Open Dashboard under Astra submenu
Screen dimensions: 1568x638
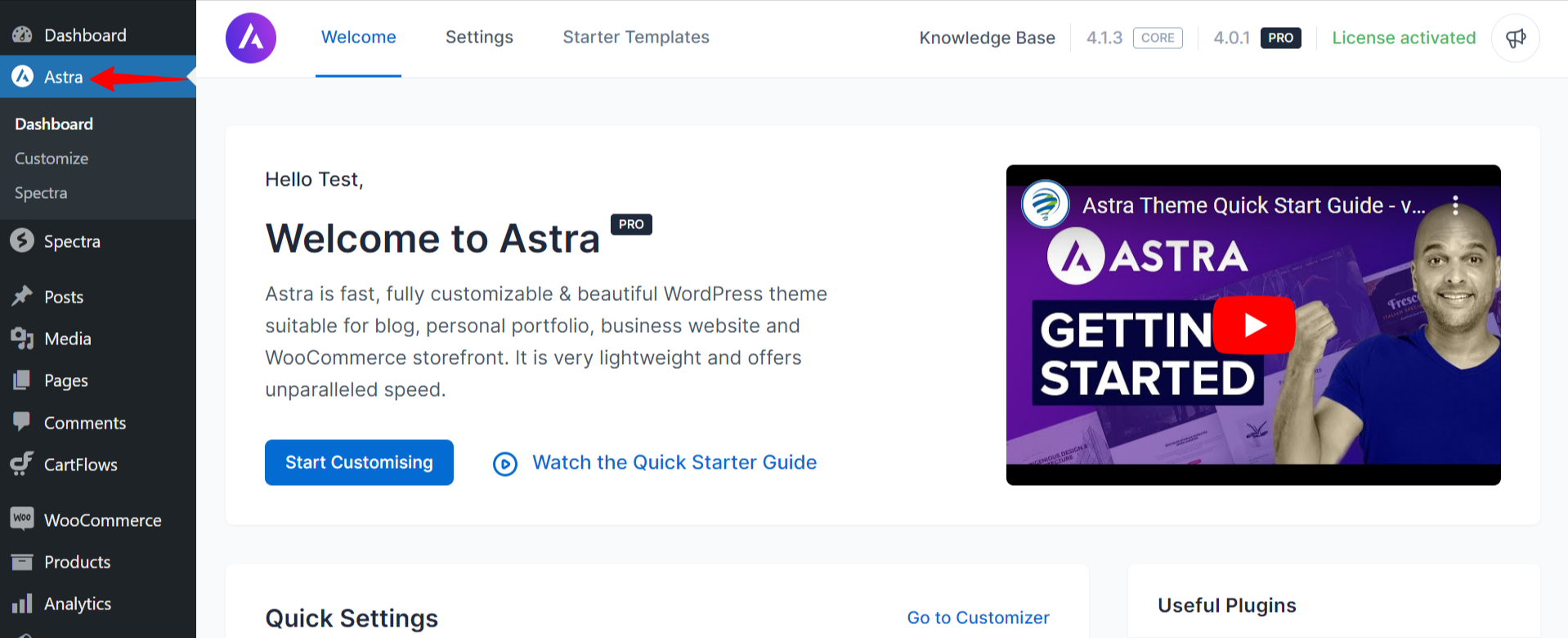[54, 124]
